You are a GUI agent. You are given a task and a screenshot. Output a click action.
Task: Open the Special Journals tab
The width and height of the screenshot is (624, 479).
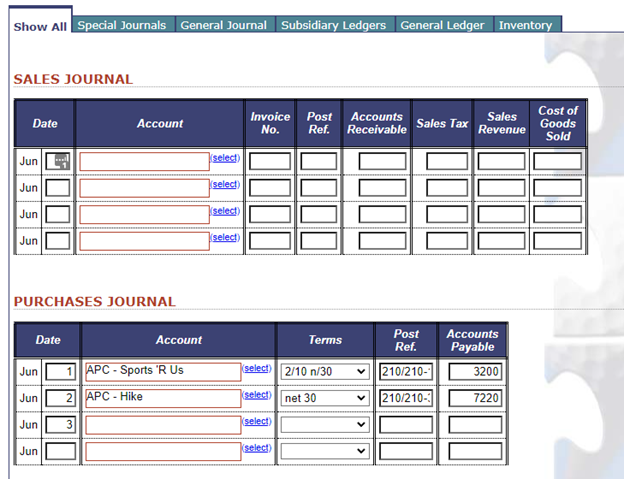click(124, 25)
